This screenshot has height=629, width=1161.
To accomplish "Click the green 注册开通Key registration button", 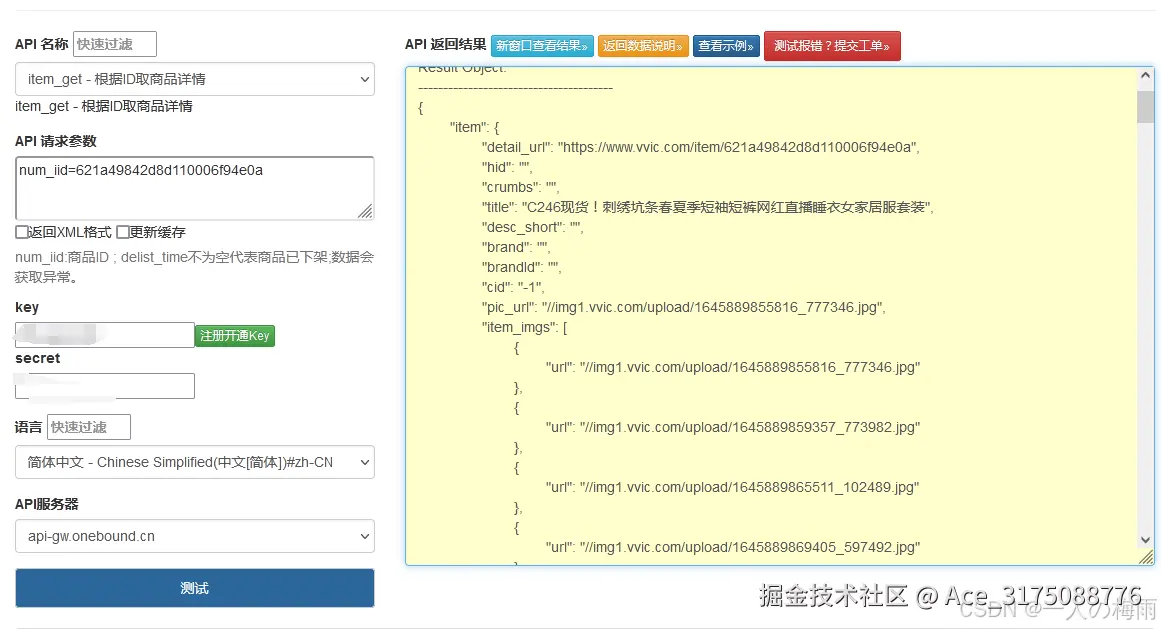I will click(x=234, y=336).
